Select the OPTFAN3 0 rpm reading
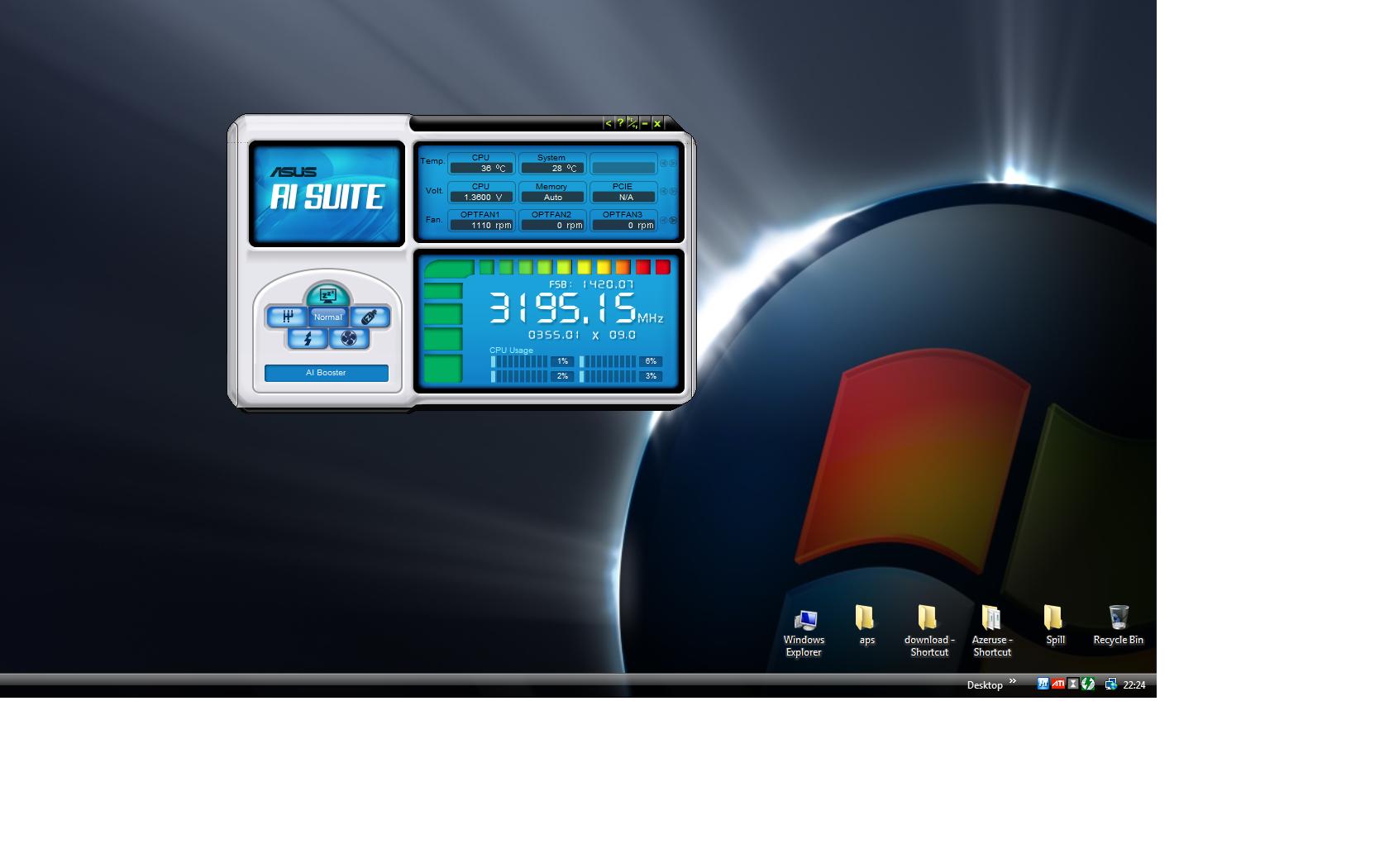1389x868 pixels. pos(623,220)
